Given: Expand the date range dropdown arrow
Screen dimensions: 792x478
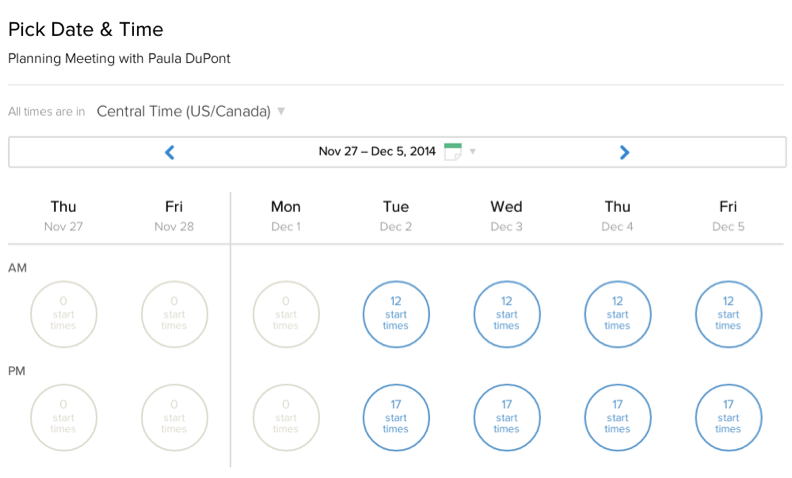Looking at the screenshot, I should click(473, 151).
